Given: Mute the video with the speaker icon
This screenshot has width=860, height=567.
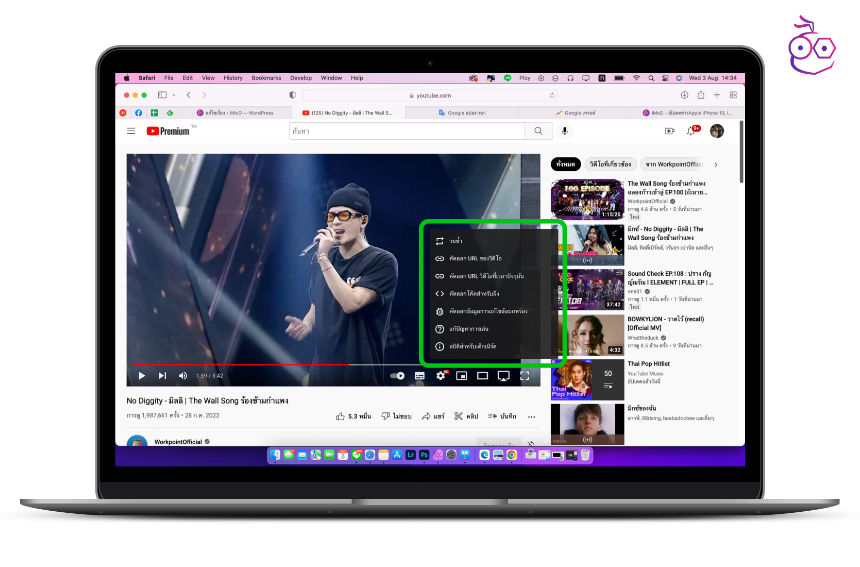Looking at the screenshot, I should (x=183, y=376).
